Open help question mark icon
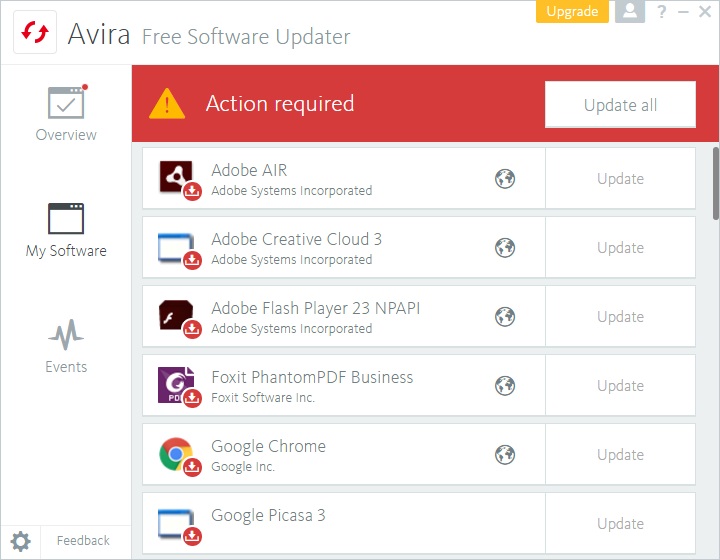 click(x=661, y=11)
